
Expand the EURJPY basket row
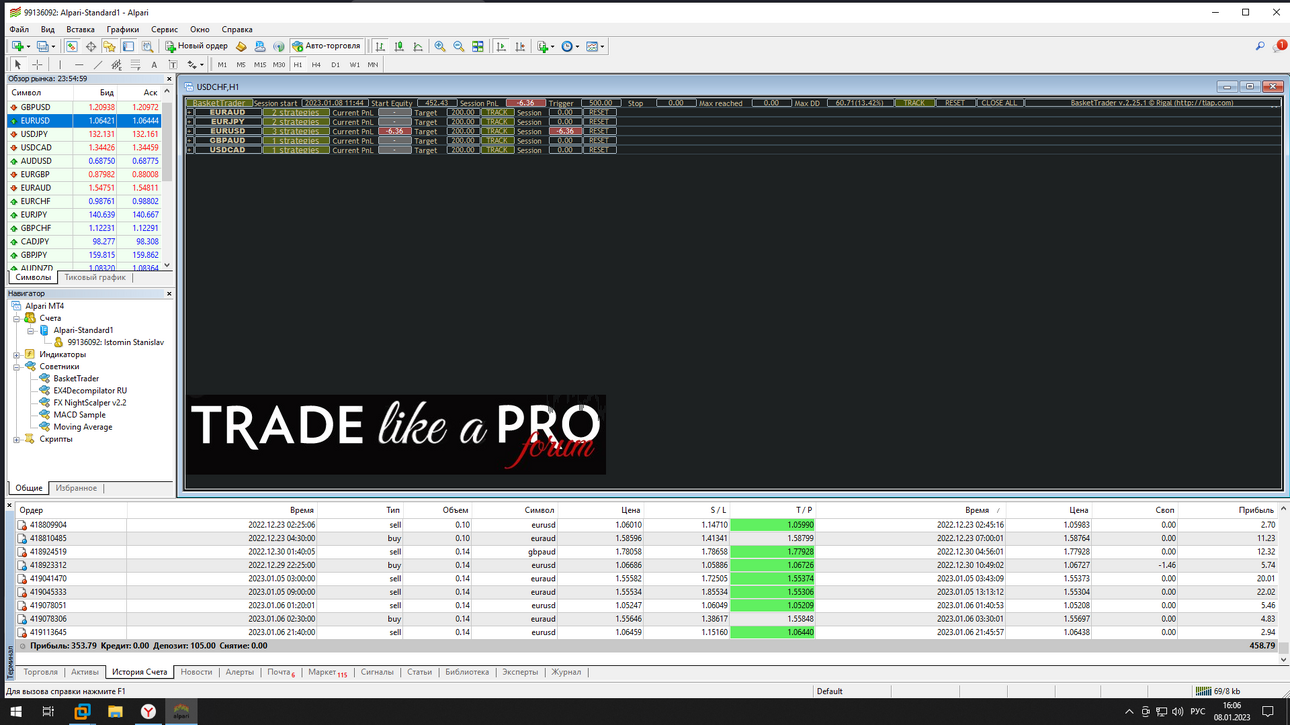190,122
